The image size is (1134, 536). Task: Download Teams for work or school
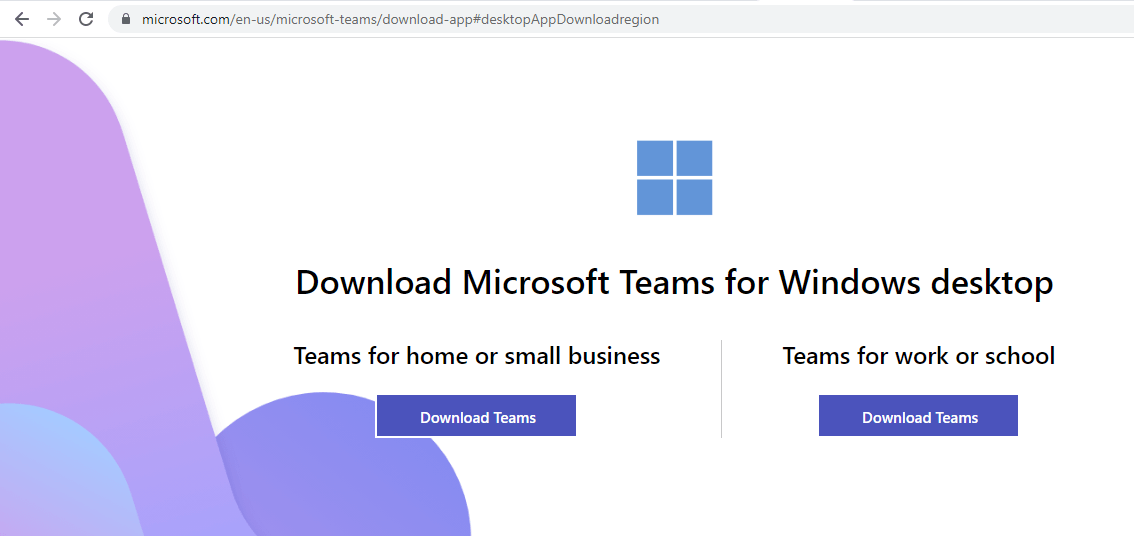click(x=918, y=416)
